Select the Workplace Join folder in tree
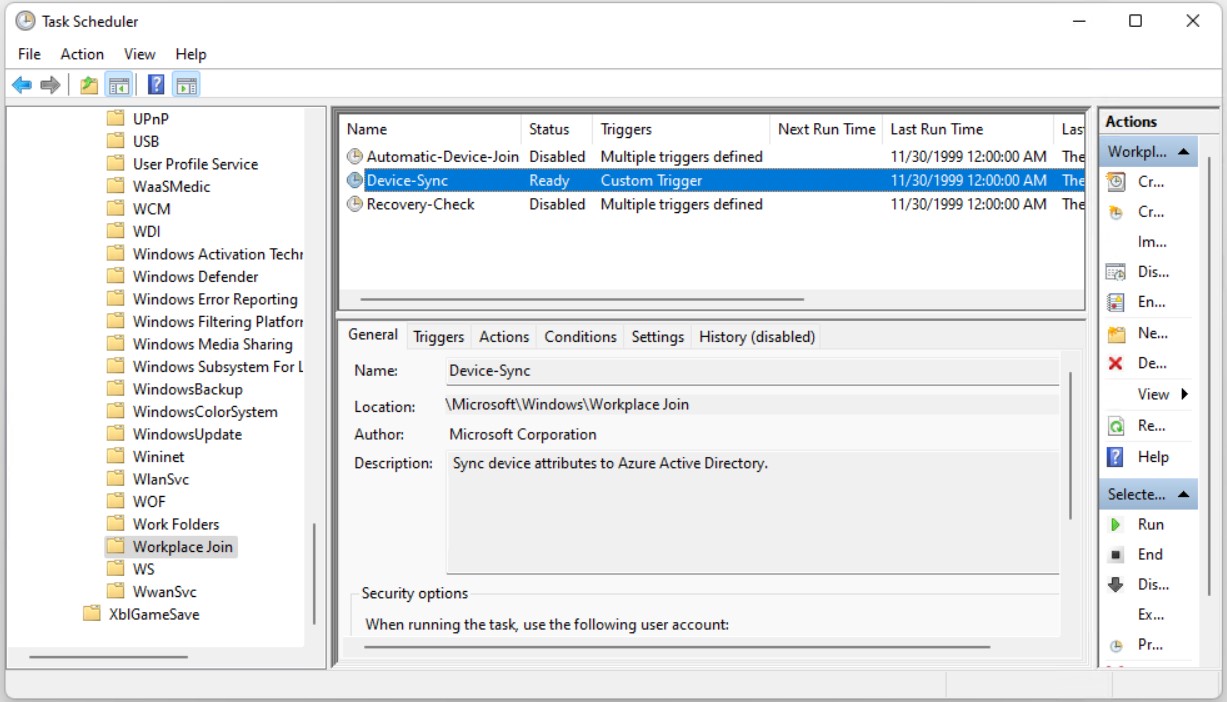The width and height of the screenshot is (1227, 702). pos(171,547)
